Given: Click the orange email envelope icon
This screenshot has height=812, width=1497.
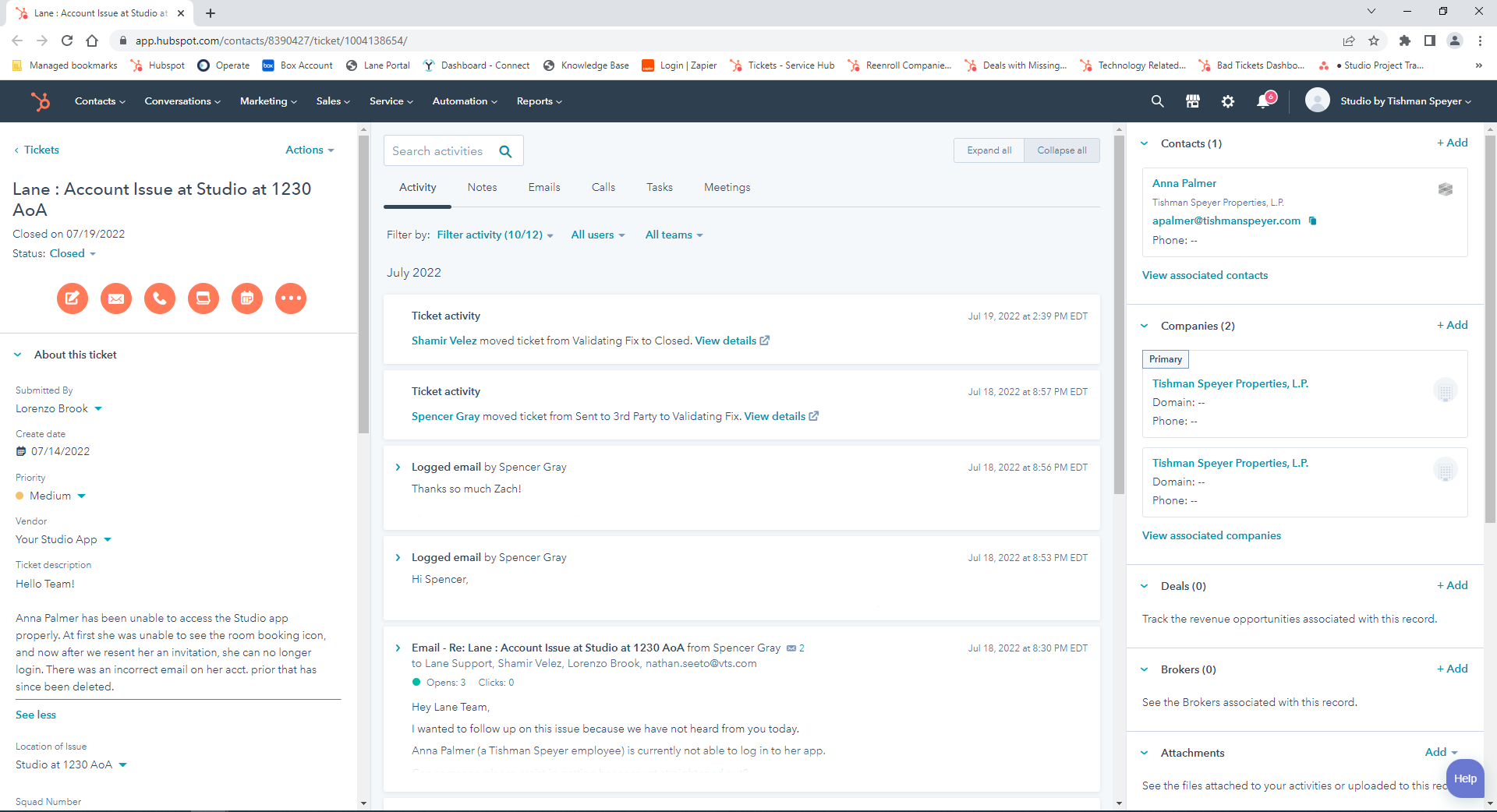Looking at the screenshot, I should pos(116,298).
